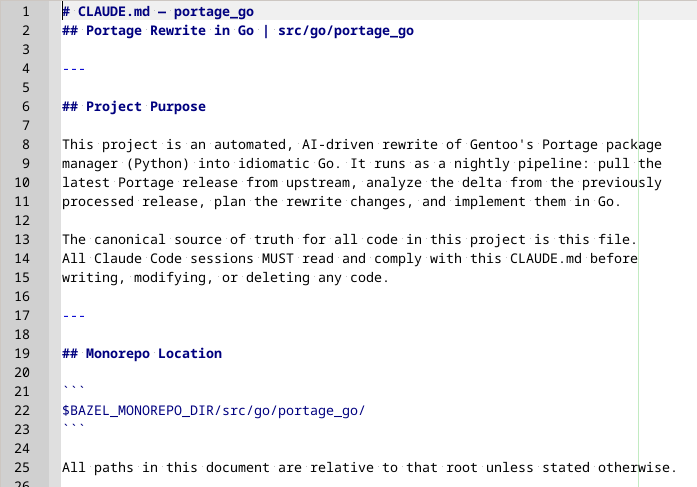This screenshot has height=487, width=697.
Task: Click the line starting 'manager (Python) into idiomatic Go'
Action: pyautogui.click(x=362, y=164)
